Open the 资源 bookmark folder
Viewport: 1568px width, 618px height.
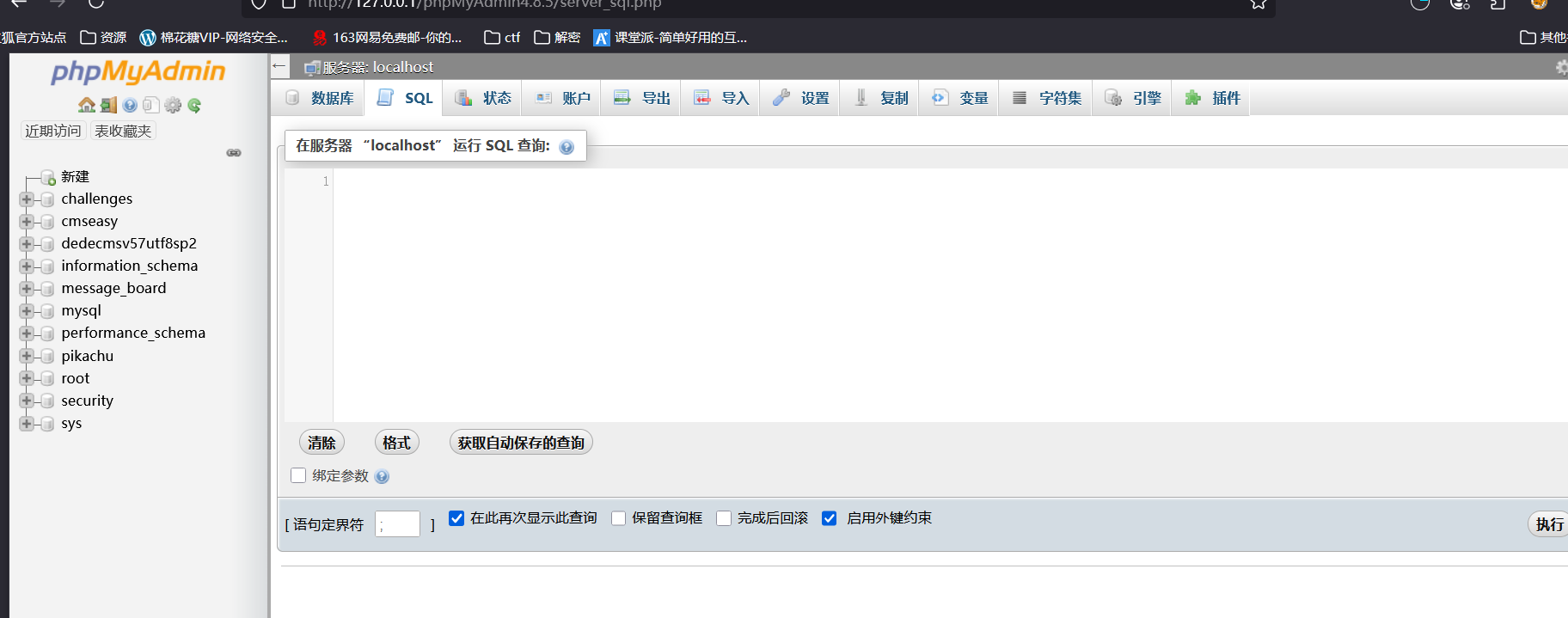tap(103, 37)
